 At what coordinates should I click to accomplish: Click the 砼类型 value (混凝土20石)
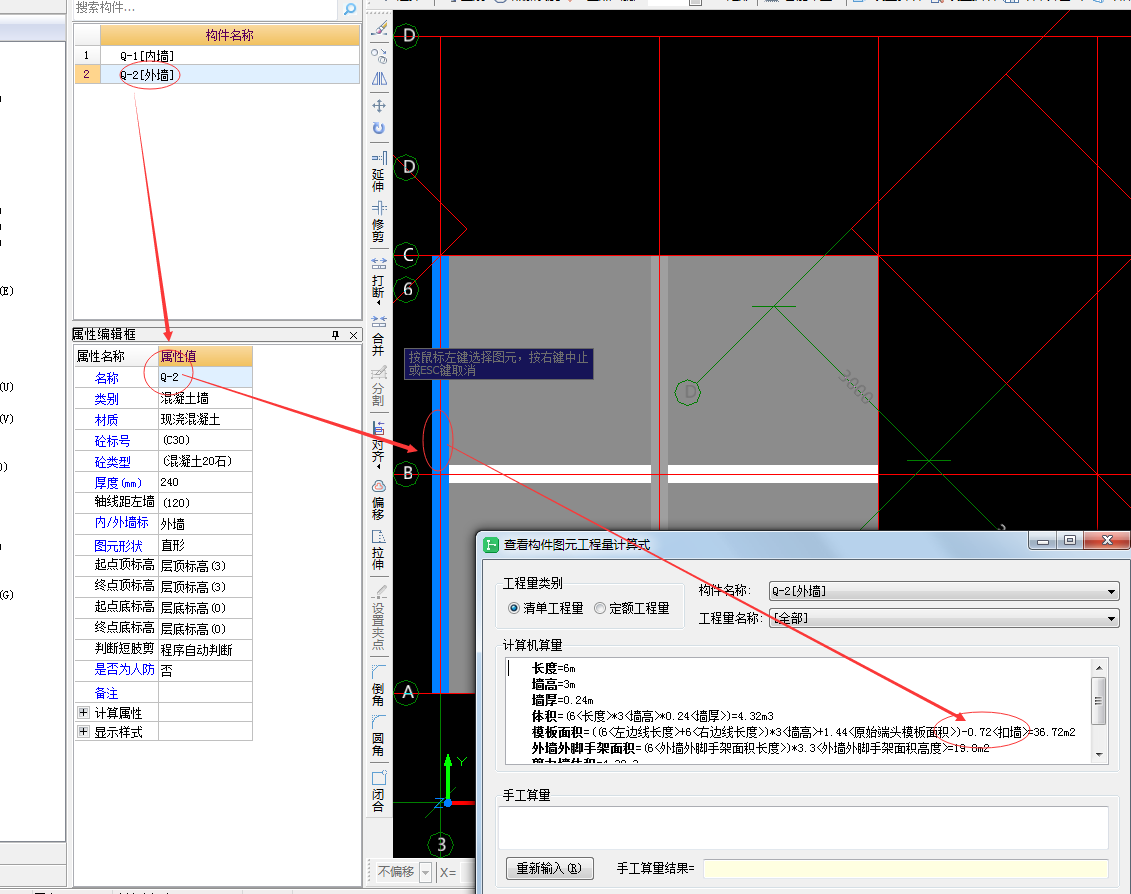pyautogui.click(x=205, y=461)
